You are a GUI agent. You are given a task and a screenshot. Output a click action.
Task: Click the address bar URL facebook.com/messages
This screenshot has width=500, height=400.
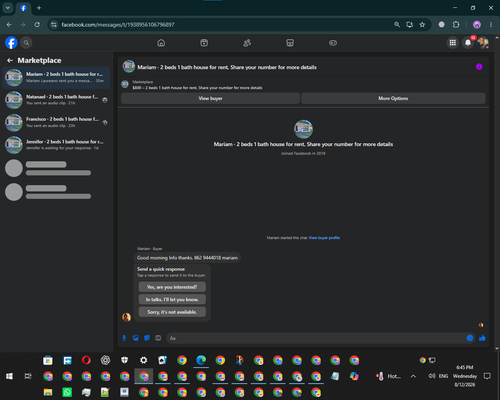click(118, 25)
